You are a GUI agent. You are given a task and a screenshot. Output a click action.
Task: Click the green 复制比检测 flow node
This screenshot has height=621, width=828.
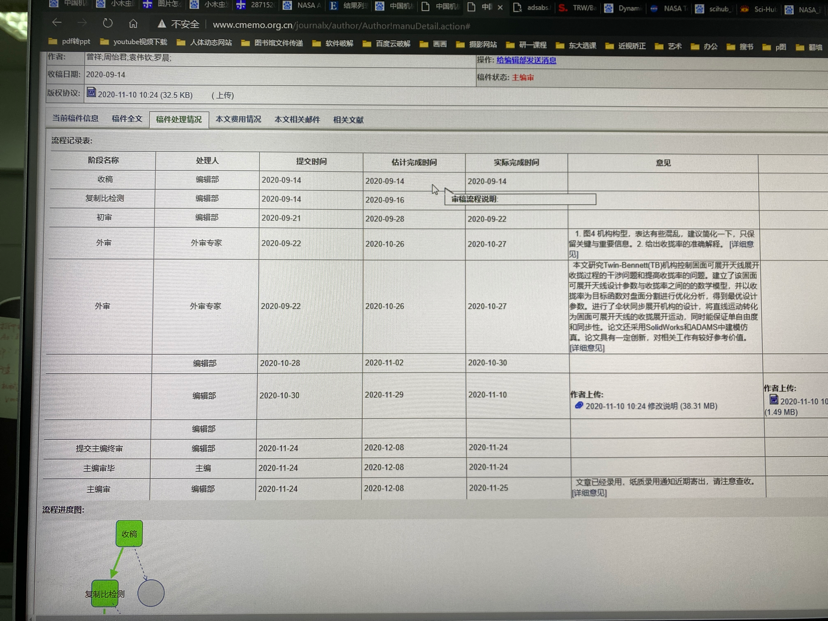click(x=105, y=594)
